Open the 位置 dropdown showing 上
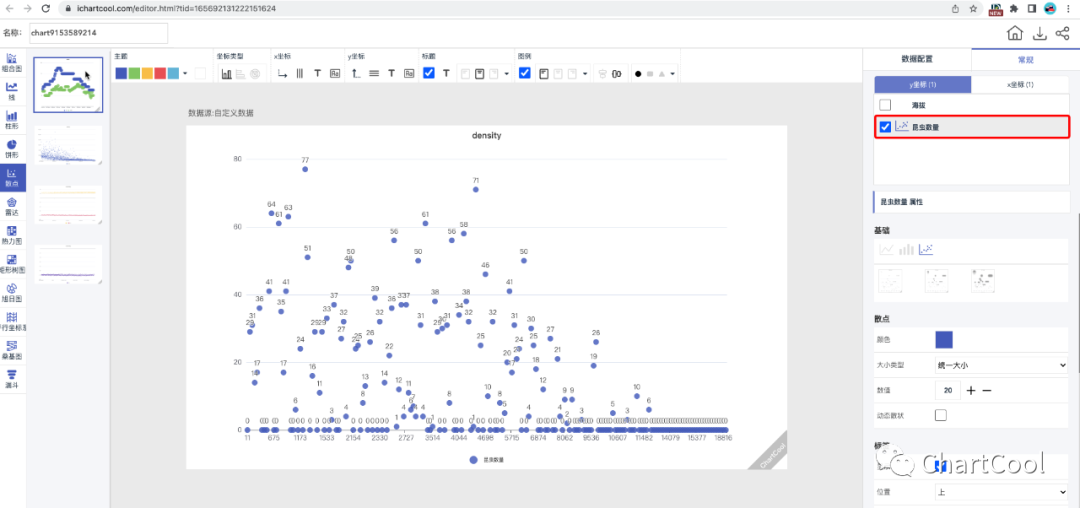The height and width of the screenshot is (508, 1080). pos(1001,492)
